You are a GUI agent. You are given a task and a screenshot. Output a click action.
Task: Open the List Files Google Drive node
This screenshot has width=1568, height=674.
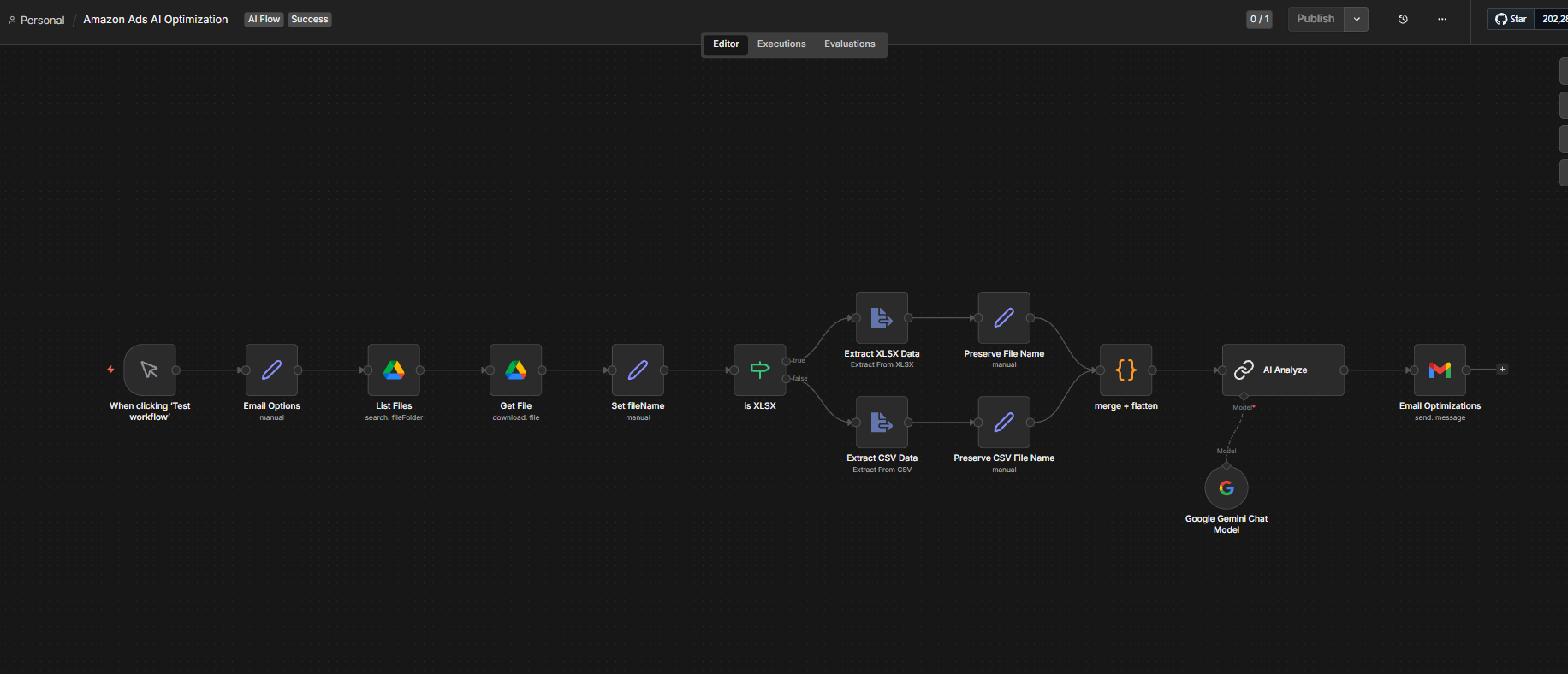click(394, 370)
